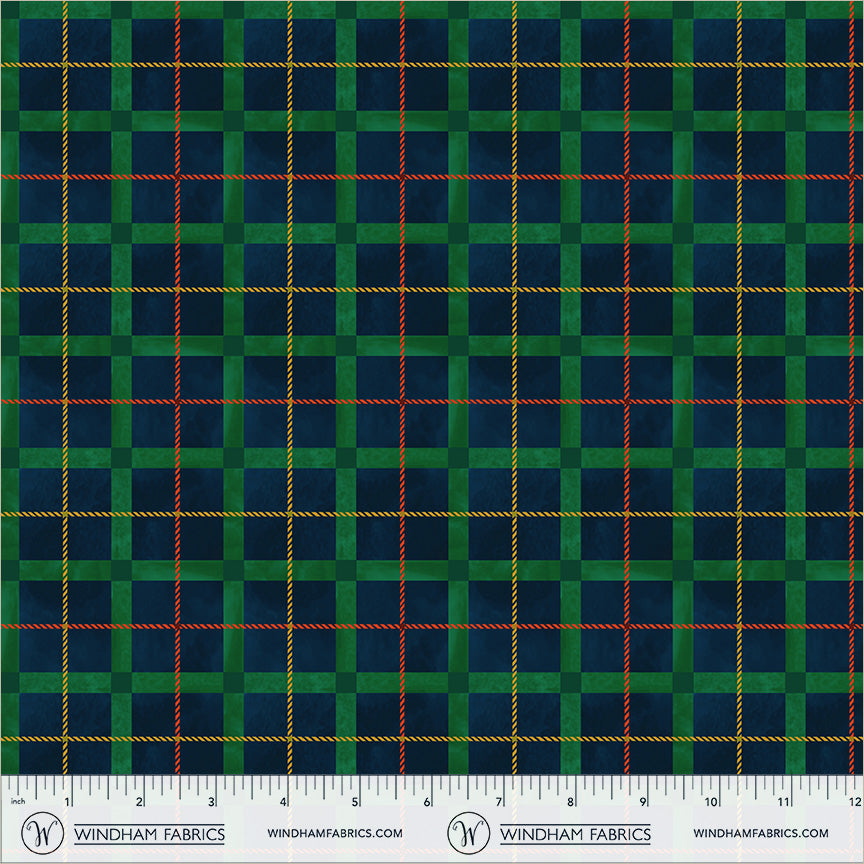Click the number 7 on the ruler
This screenshot has height=864, width=864.
[499, 802]
